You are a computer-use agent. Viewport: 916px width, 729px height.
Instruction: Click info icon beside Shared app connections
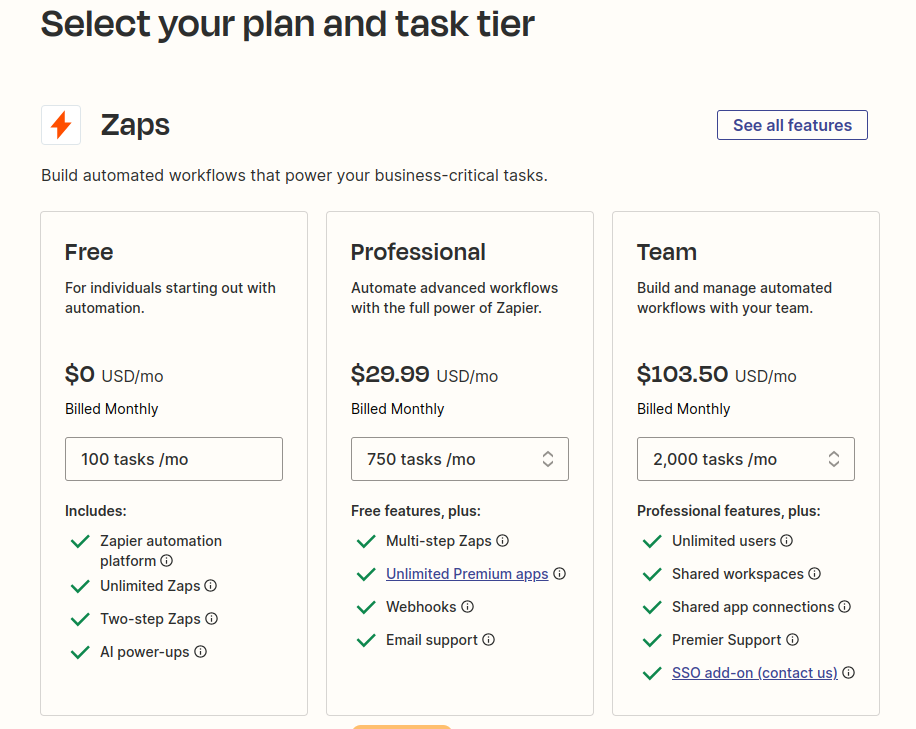click(x=845, y=607)
